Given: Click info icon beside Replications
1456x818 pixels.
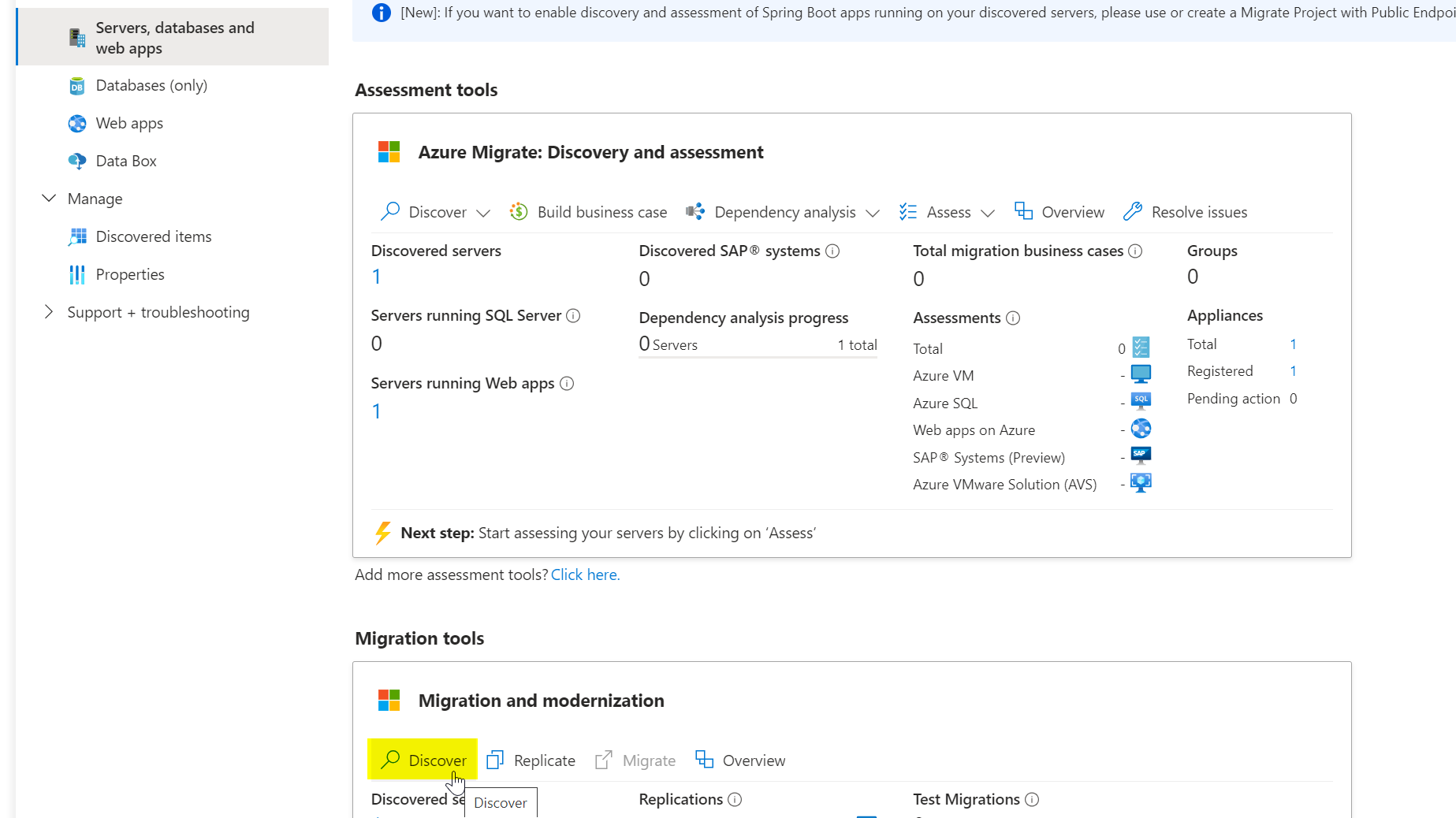Looking at the screenshot, I should (x=735, y=800).
